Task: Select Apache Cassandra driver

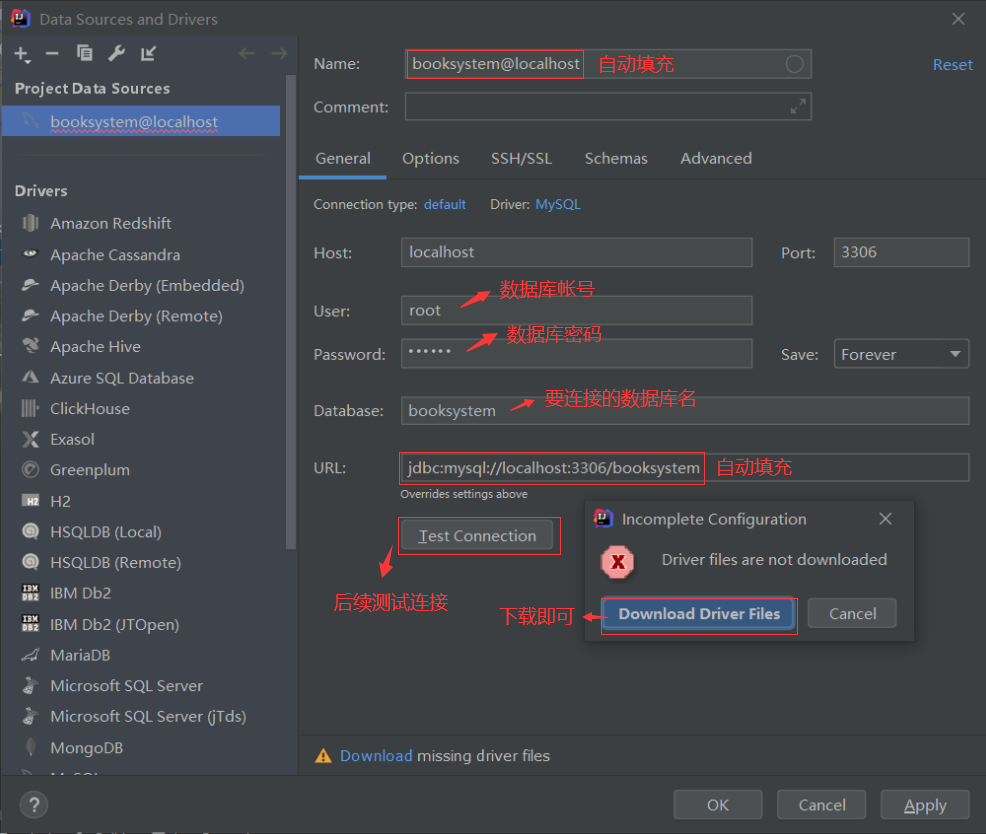Action: (x=115, y=255)
